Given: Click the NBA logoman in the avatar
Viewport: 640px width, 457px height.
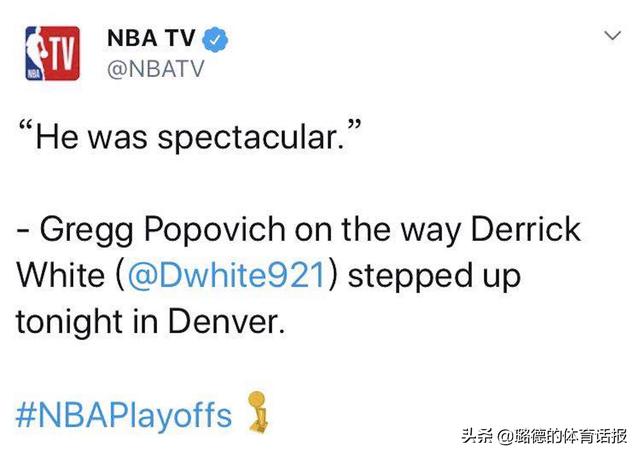Looking at the screenshot, I should point(35,53).
